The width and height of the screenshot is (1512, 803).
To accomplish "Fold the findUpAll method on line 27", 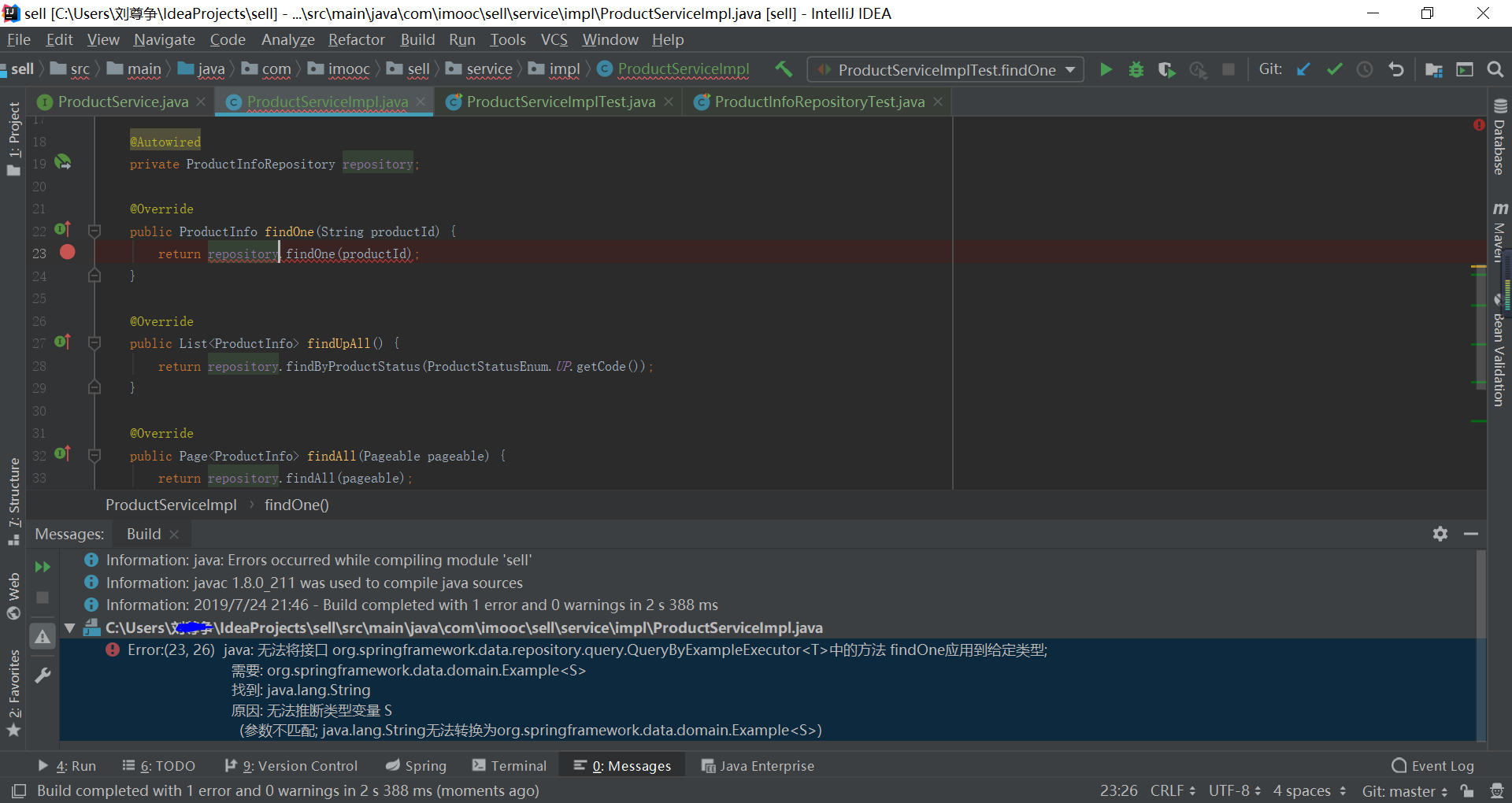I will tap(94, 343).
